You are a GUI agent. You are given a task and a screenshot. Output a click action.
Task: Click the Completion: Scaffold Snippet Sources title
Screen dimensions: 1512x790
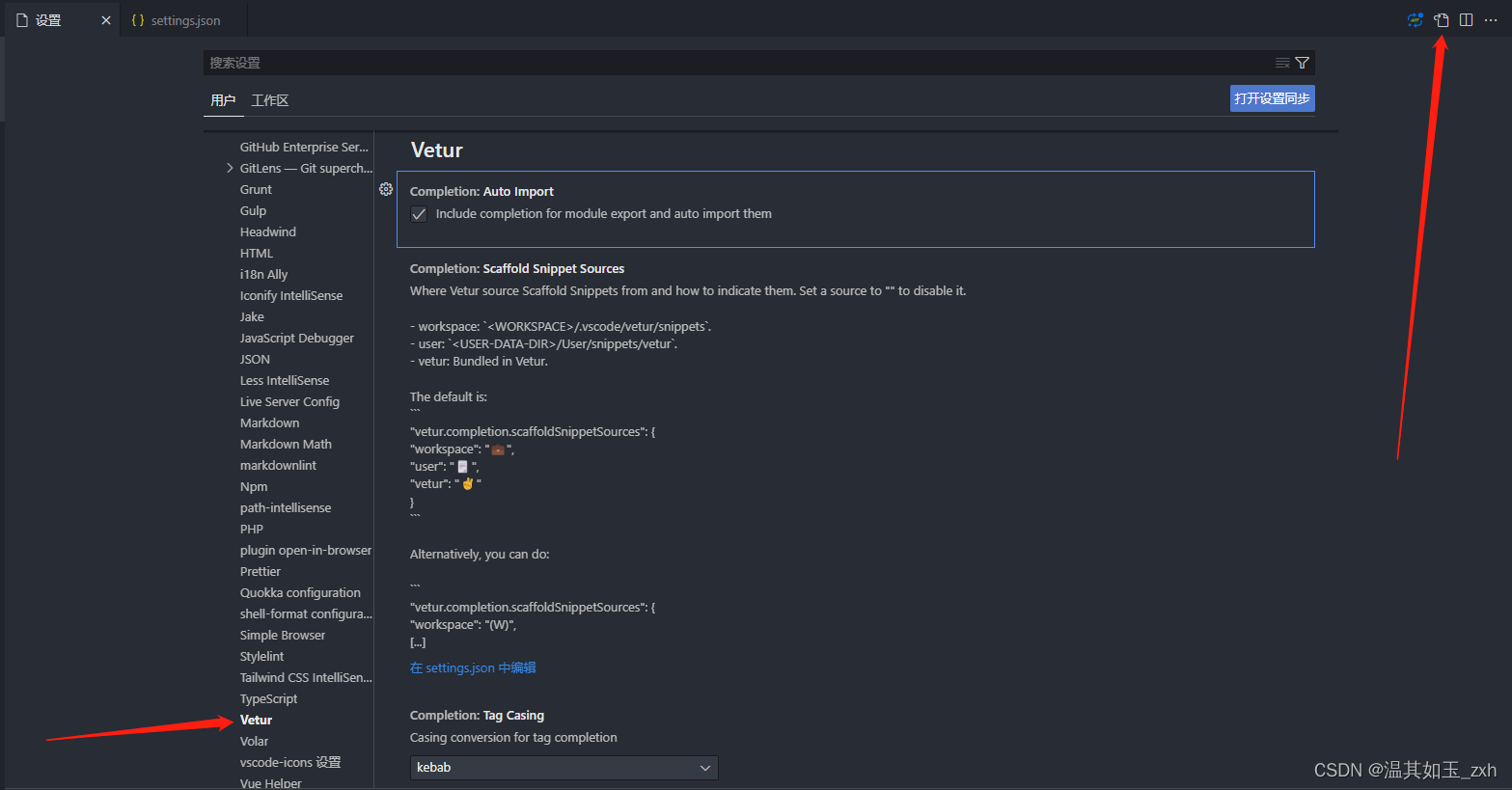(517, 269)
